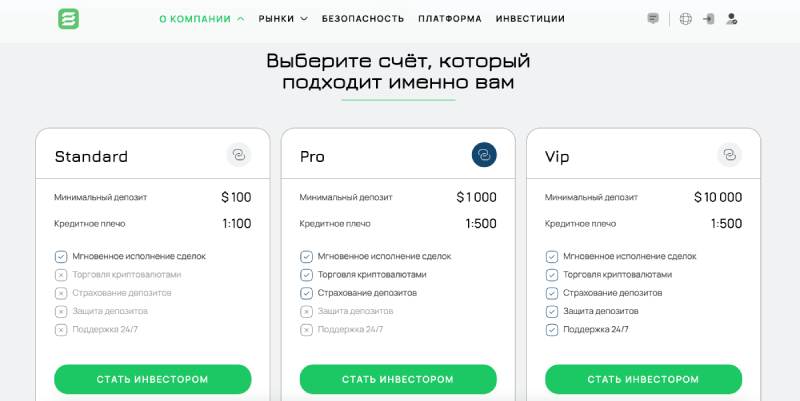Screen dimensions: 800x401
Task: Open the БЕЗОПАСНОСТЬ menu item
Action: pyautogui.click(x=363, y=18)
